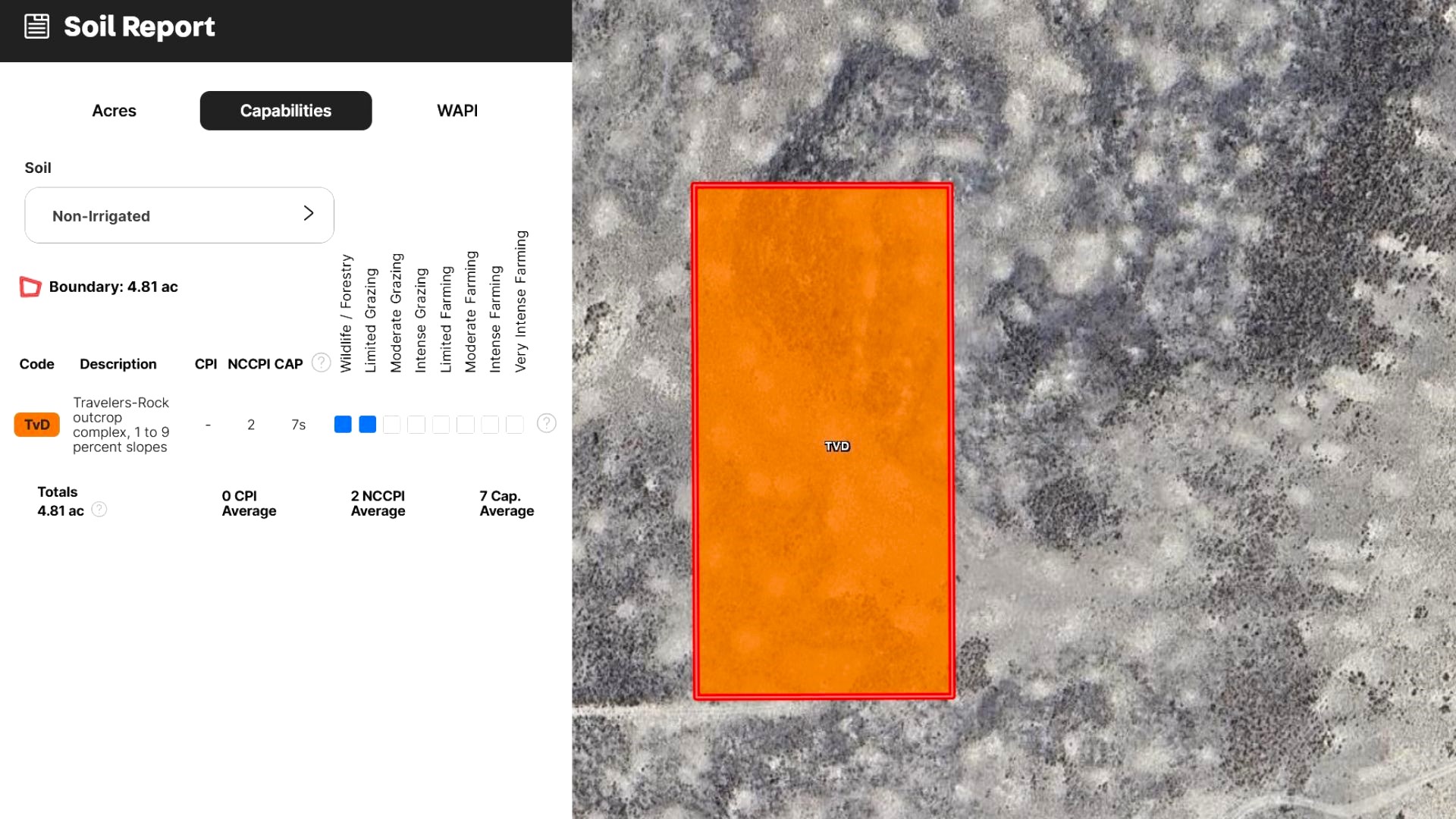Switch to the Acres tab
This screenshot has height=819, width=1456.
114,111
